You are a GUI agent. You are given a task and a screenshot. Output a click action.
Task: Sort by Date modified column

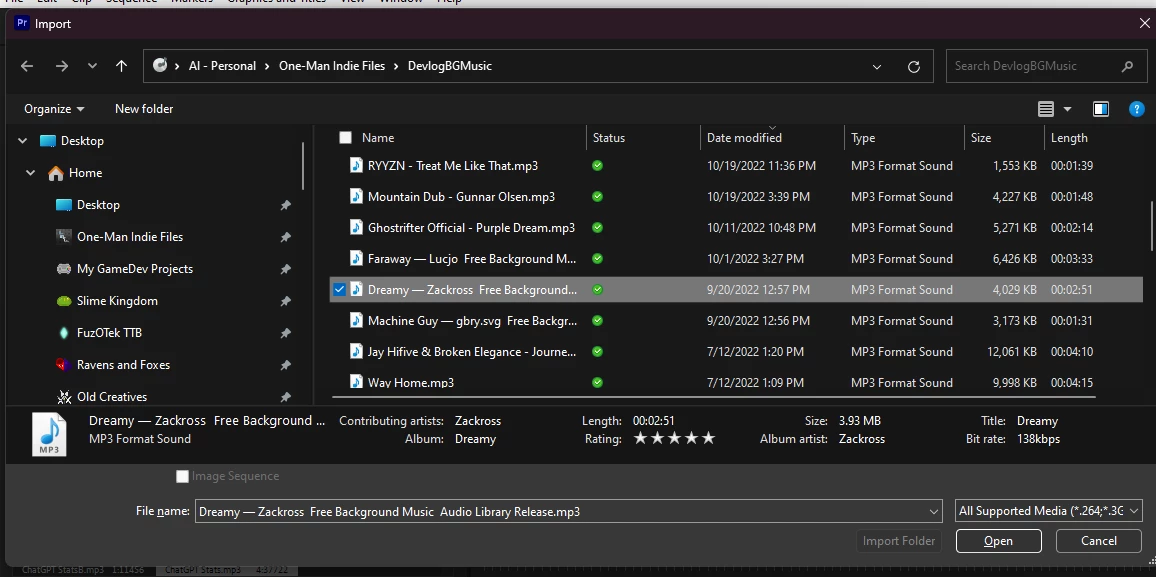(744, 138)
